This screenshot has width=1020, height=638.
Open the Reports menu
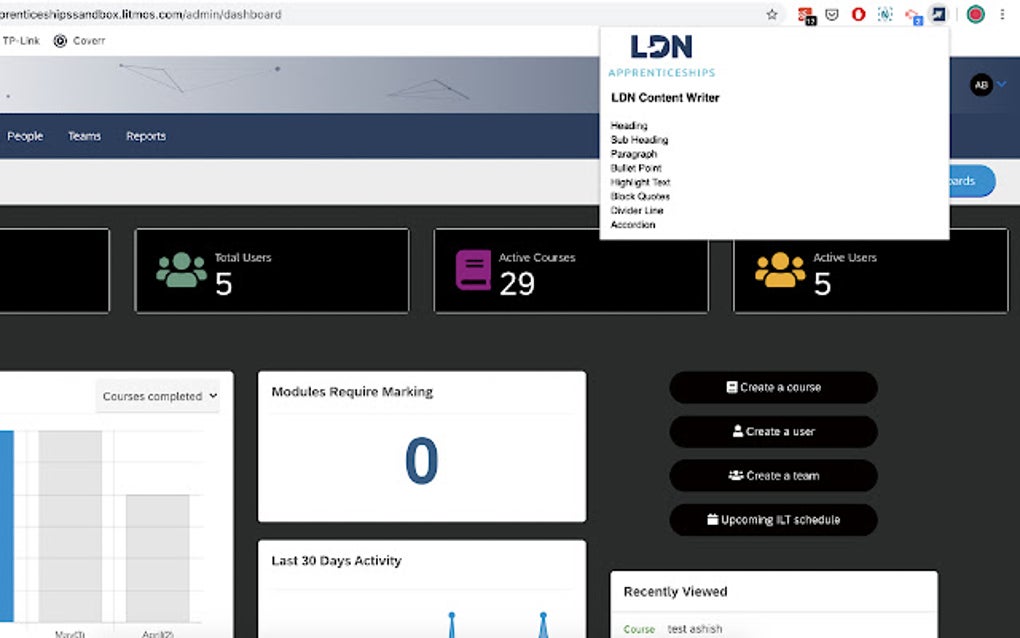click(x=145, y=135)
